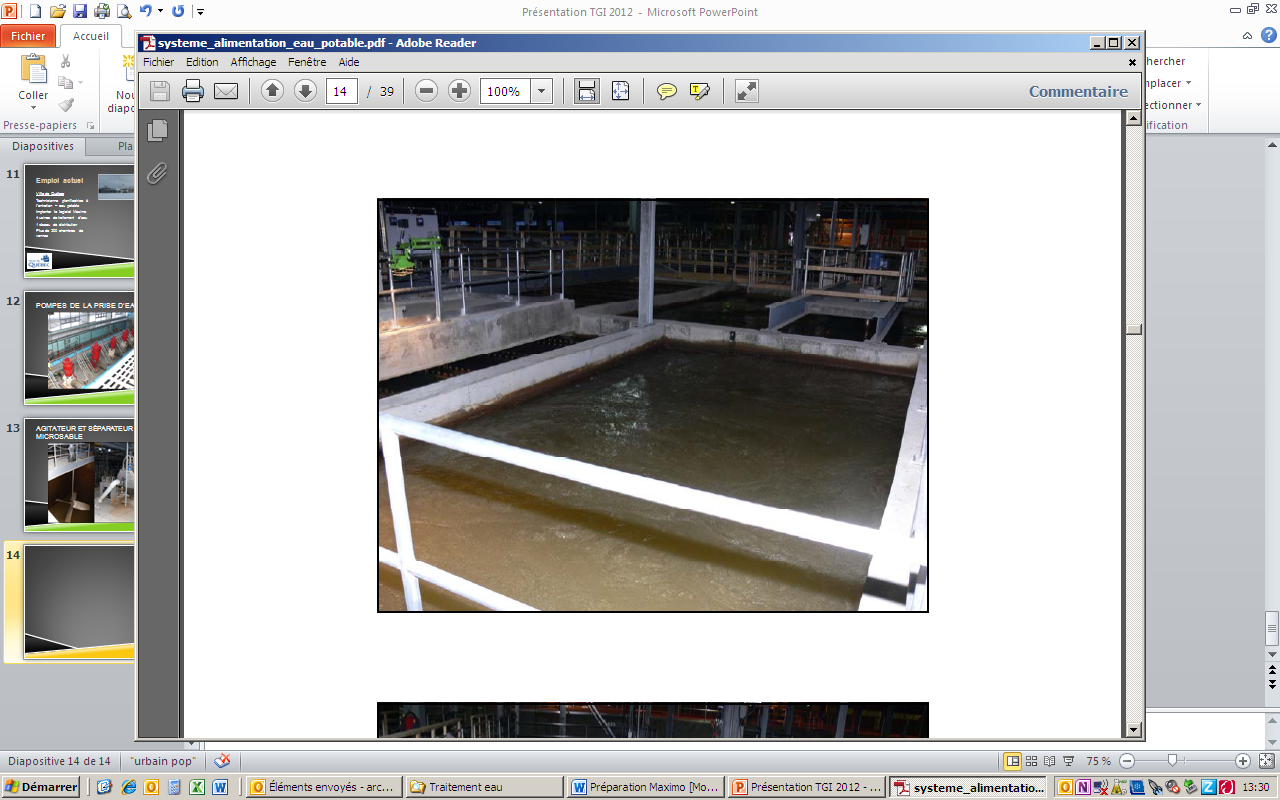Viewport: 1280px width, 800px height.
Task: Click the Print icon in Adobe Reader toolbar
Action: (193, 91)
